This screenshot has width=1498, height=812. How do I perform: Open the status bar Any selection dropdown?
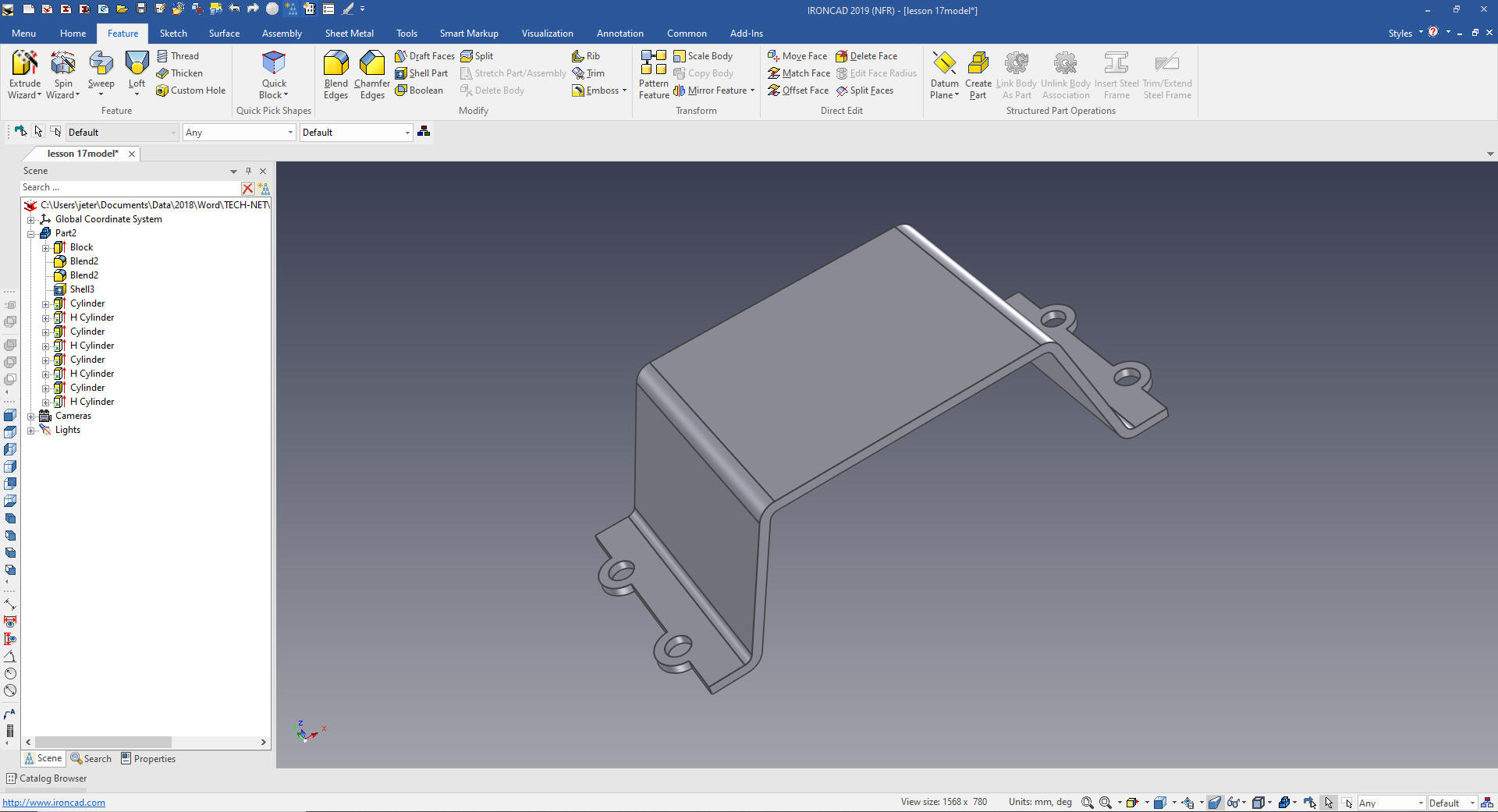coord(1391,803)
